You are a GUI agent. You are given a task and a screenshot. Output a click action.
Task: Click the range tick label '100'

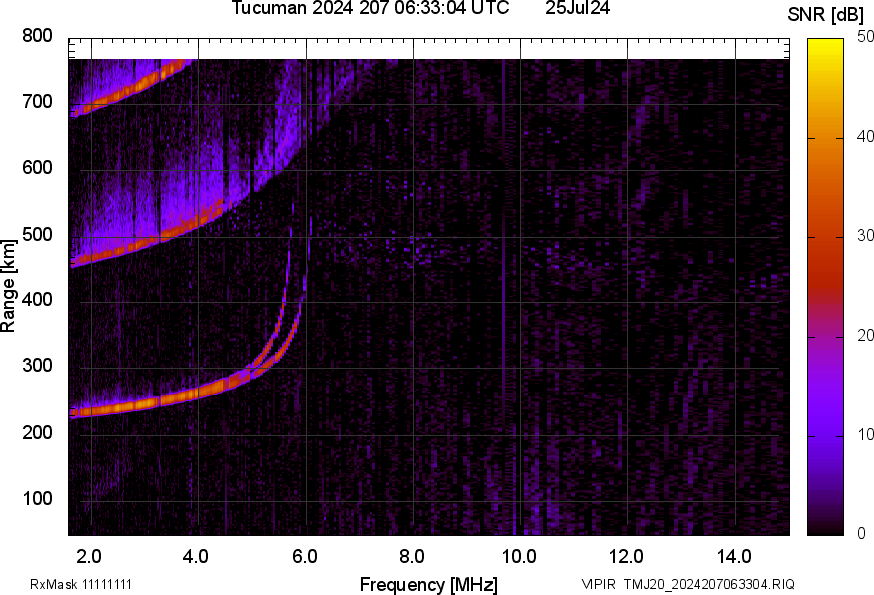37,499
